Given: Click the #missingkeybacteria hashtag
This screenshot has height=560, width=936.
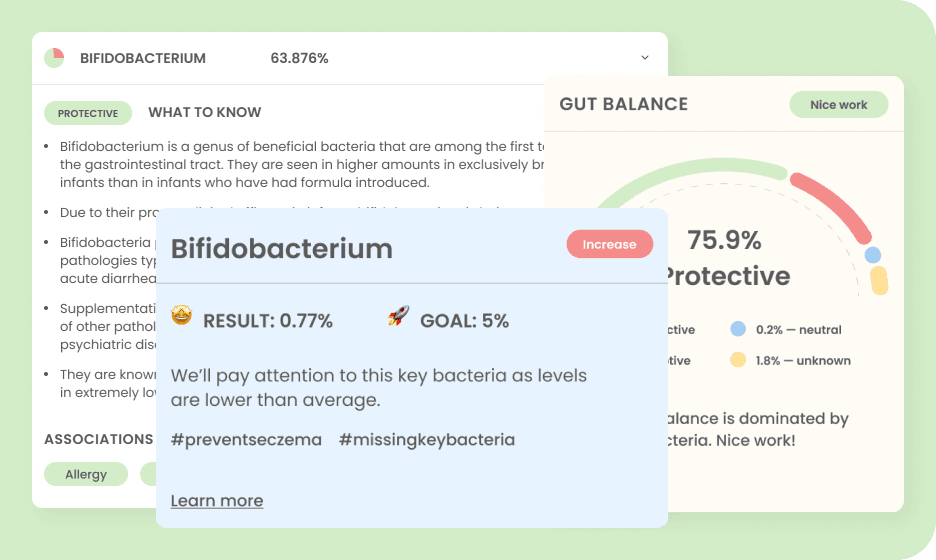Looking at the screenshot, I should coord(427,440).
